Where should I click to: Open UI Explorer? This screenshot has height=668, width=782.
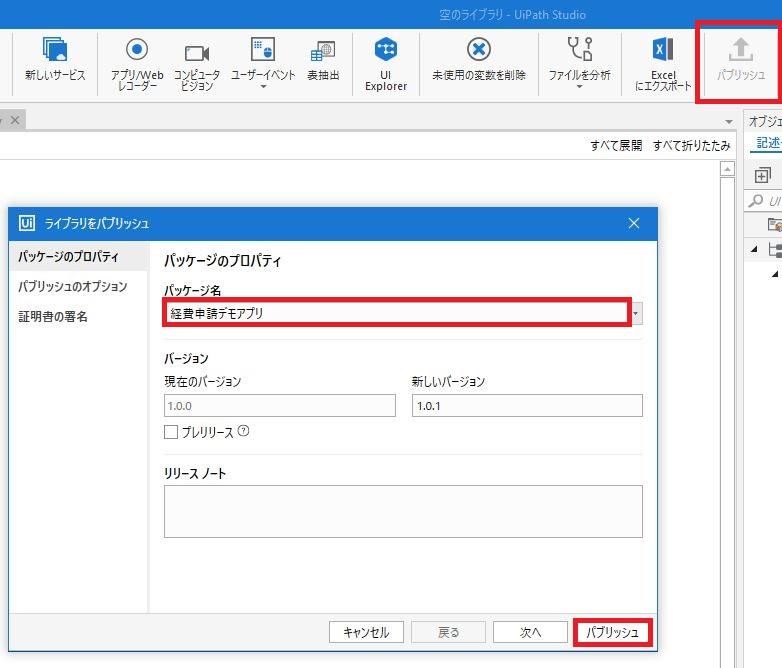point(386,64)
